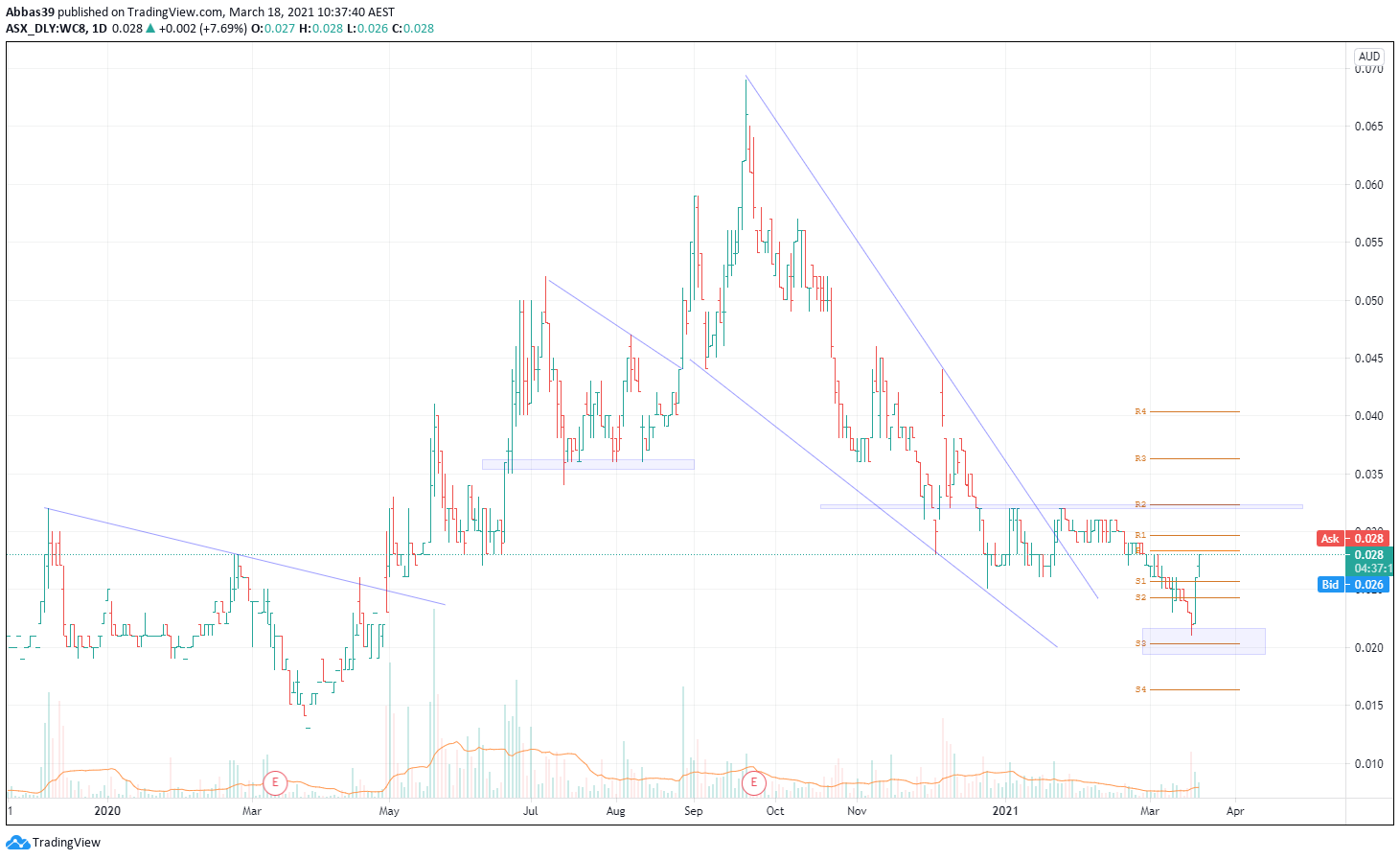Select the current price label with countdown 04:37:1
This screenshot has width=1400, height=860.
tap(1369, 562)
